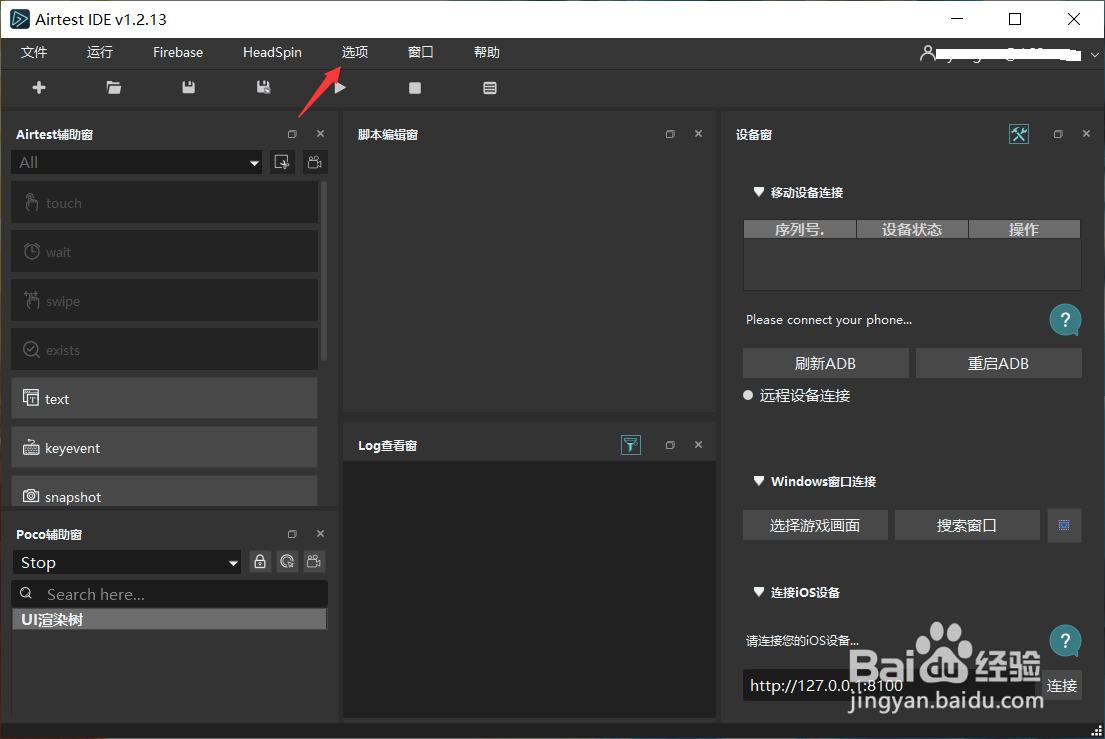Click the Poco refresh inspector icon
The image size is (1105, 739).
(x=287, y=561)
